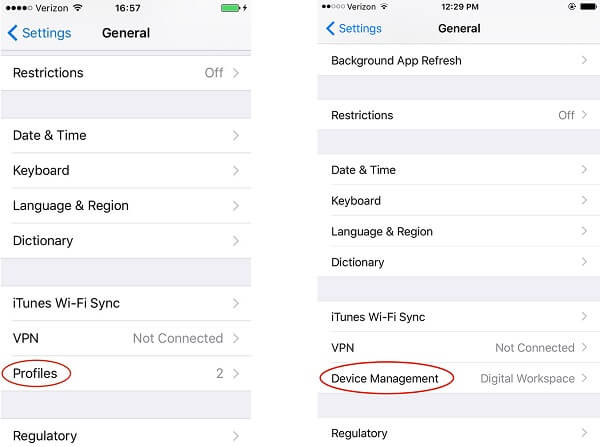Open Profiles showing 2 entries

tap(126, 374)
